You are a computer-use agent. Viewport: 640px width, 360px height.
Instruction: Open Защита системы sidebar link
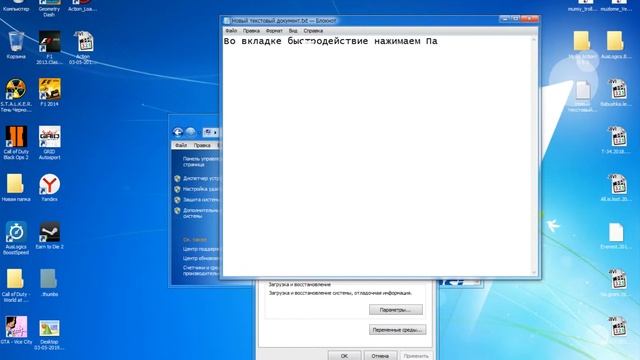[x=201, y=200]
